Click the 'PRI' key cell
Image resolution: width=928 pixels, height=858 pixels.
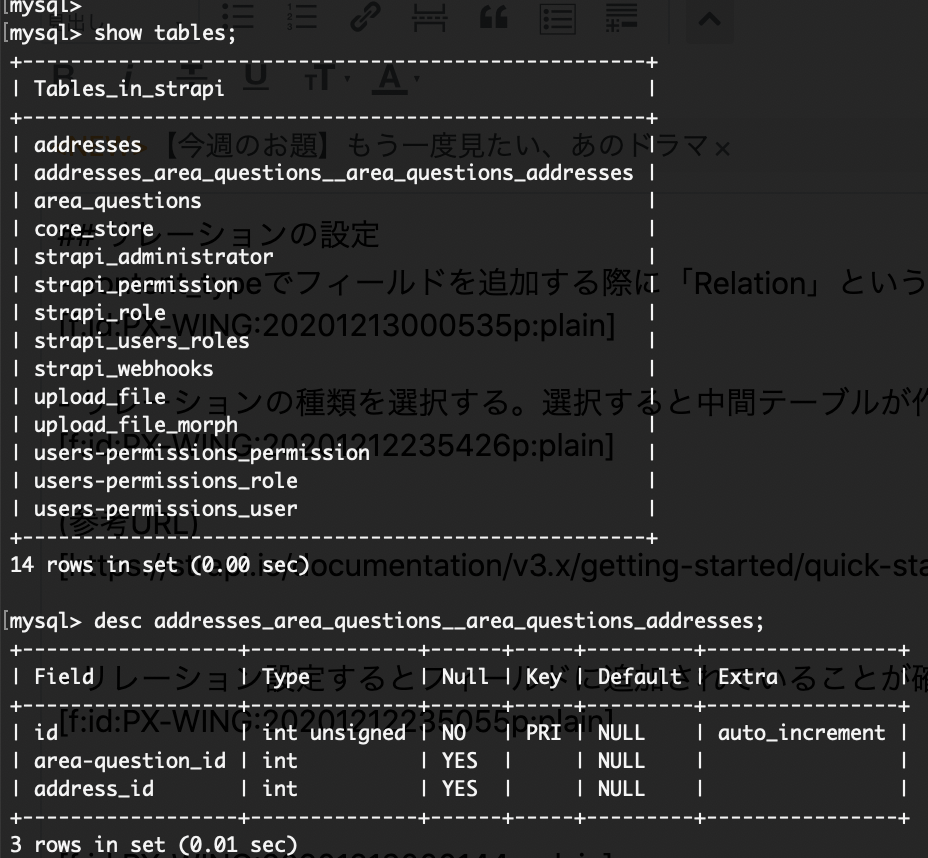click(x=543, y=733)
